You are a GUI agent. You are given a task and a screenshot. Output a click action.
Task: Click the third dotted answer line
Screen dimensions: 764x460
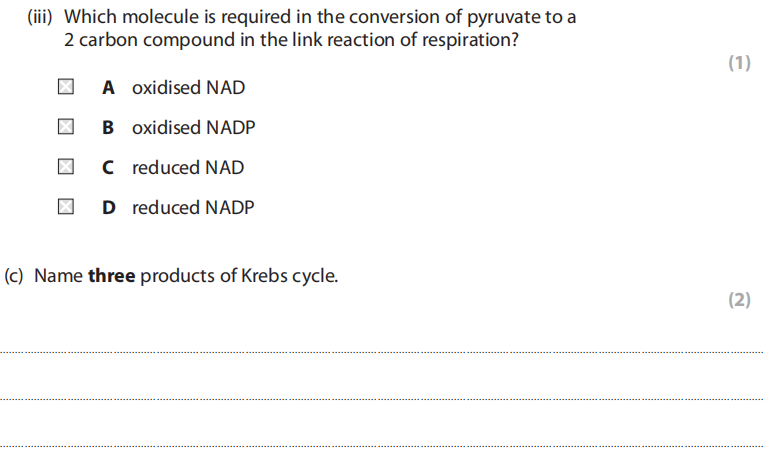(382, 446)
